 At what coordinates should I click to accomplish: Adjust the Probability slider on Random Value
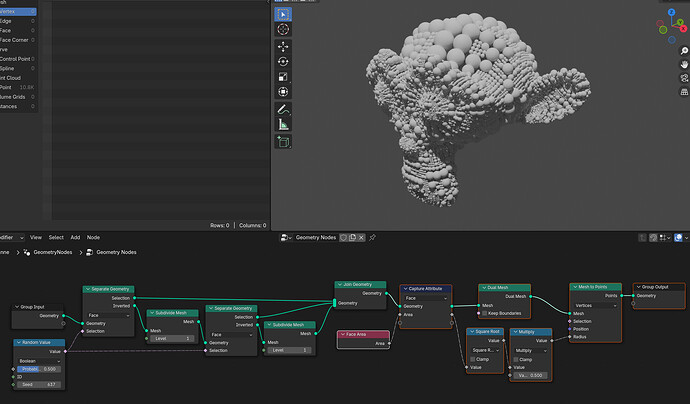(x=39, y=369)
